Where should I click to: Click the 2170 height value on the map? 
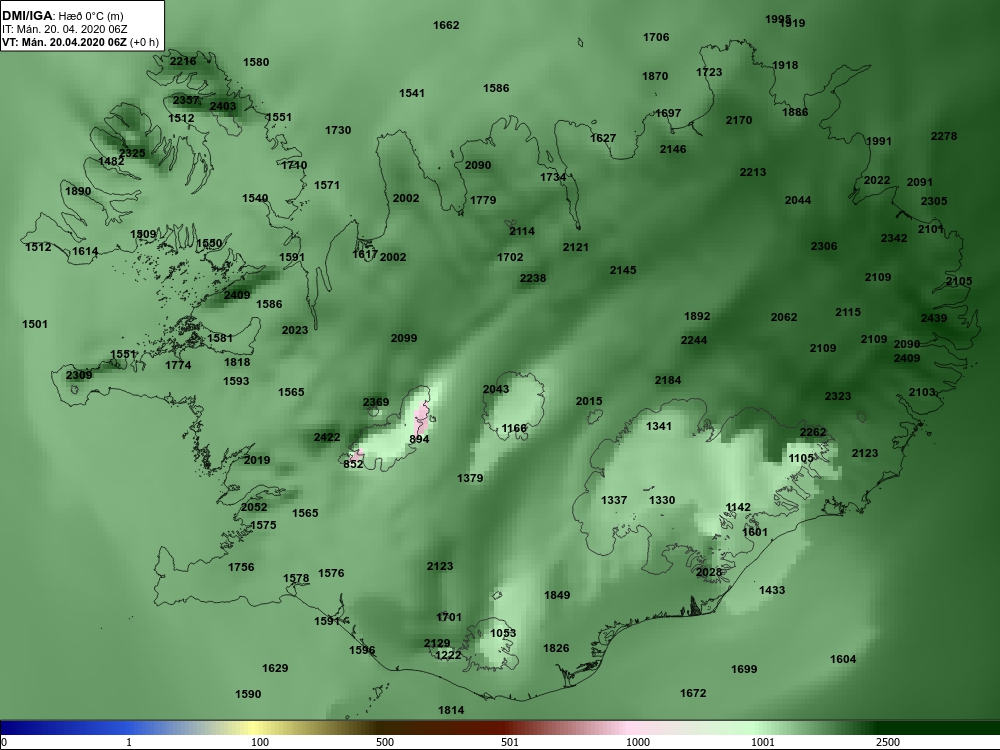coord(739,120)
